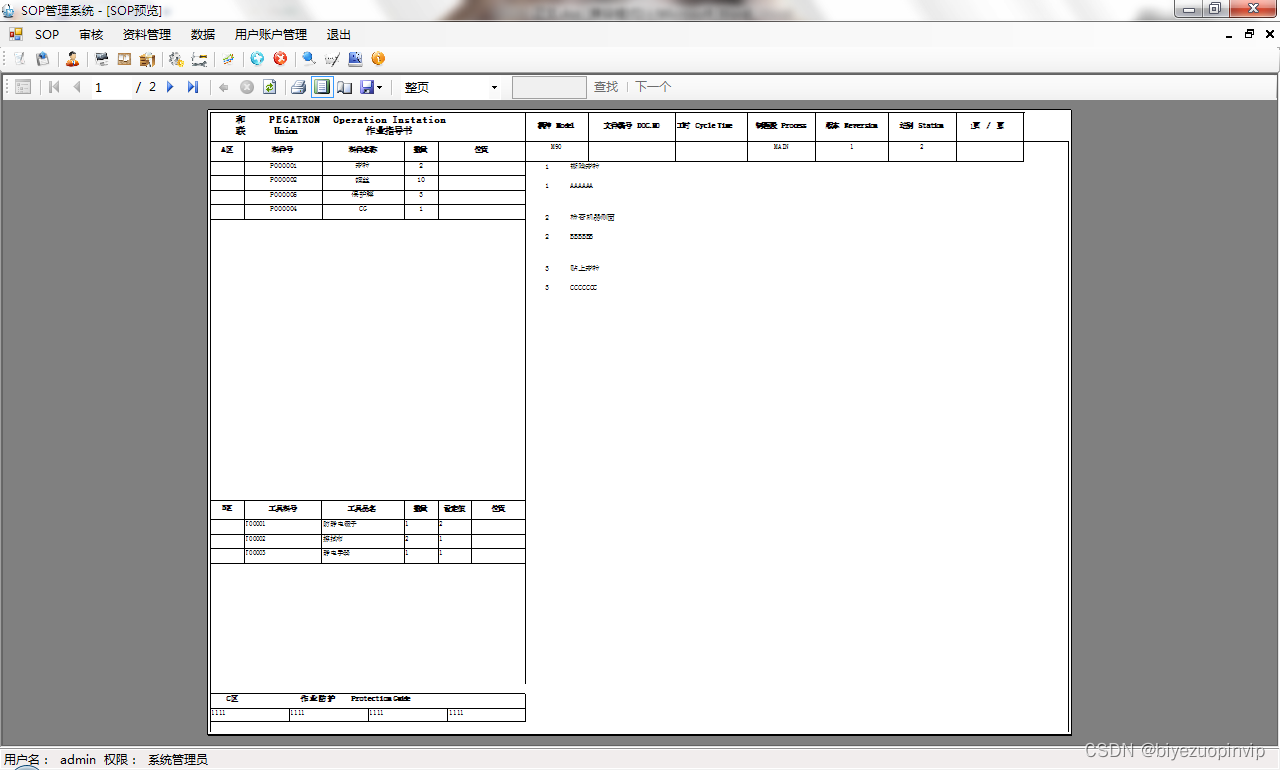Click 'PEGATRON Operation Instation' report heading
This screenshot has height=770, width=1280.
(357, 120)
